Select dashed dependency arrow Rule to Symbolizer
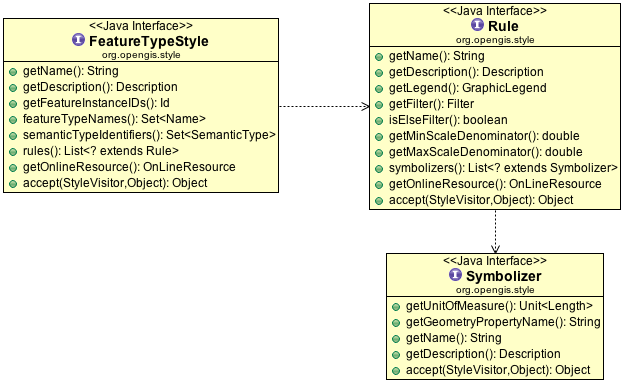624x383 pixels. pos(495,231)
